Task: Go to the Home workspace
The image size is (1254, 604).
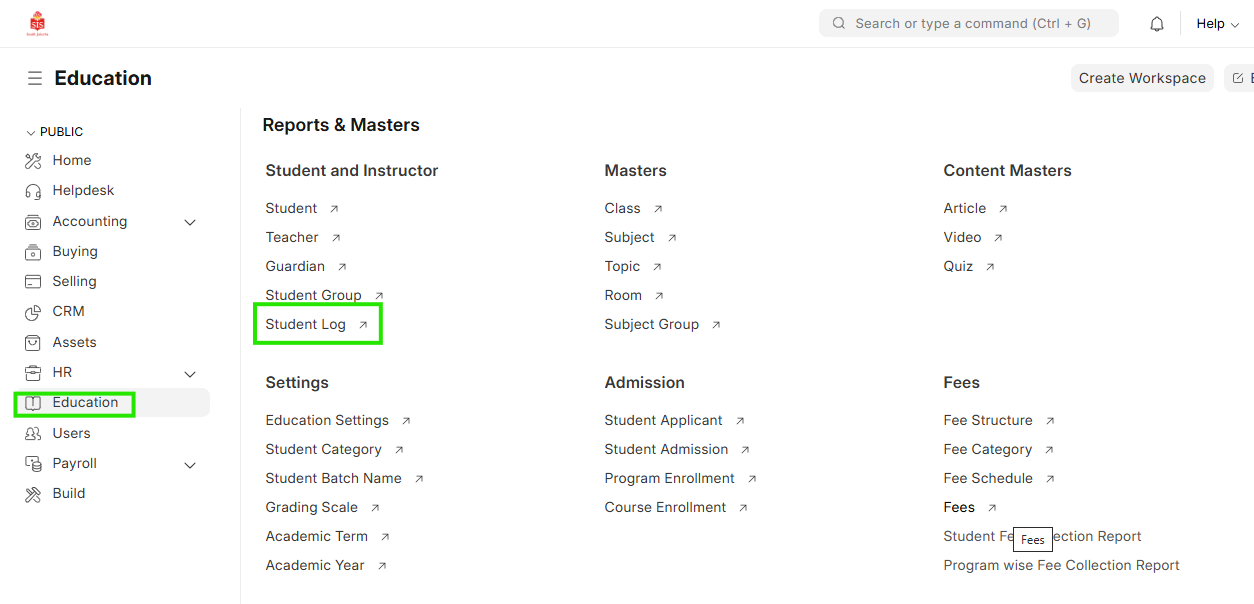Action: coord(71,161)
